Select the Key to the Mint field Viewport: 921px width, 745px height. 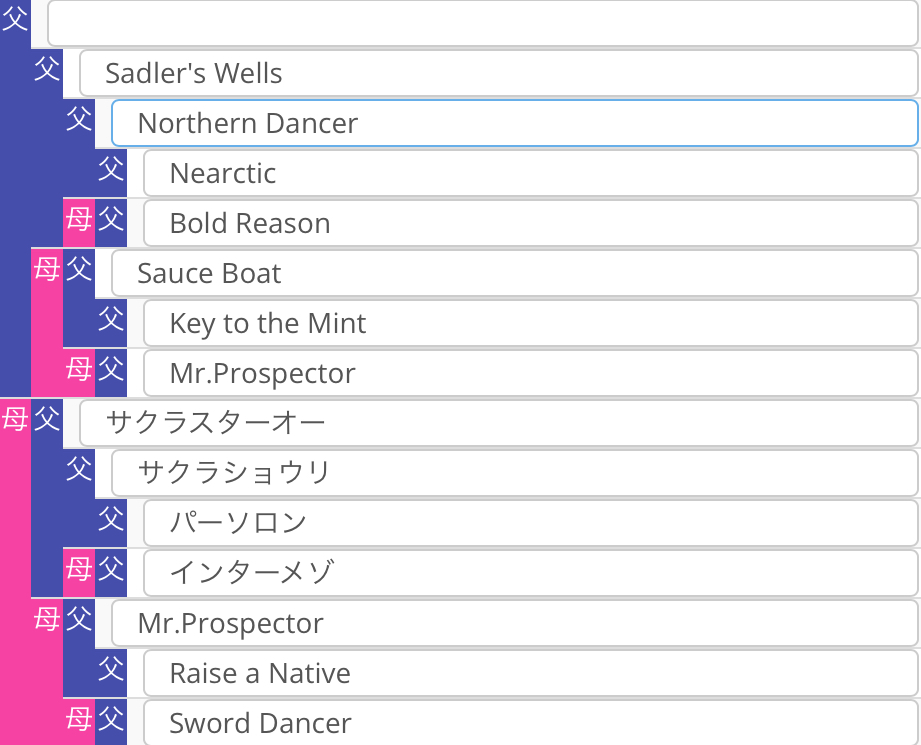click(x=530, y=323)
